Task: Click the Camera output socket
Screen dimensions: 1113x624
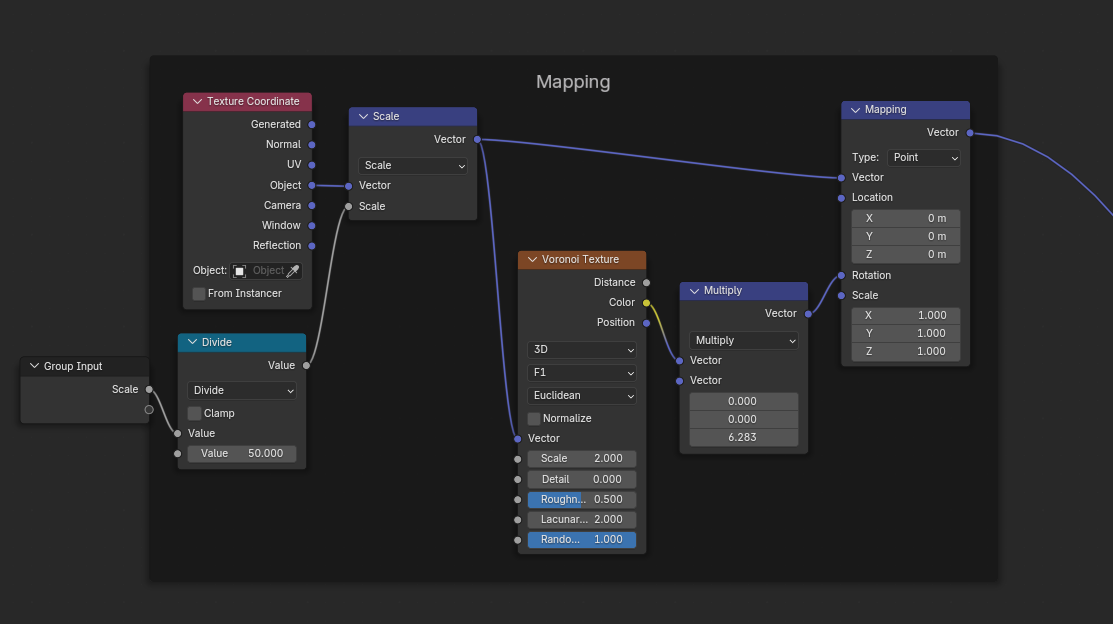Action: [x=312, y=205]
